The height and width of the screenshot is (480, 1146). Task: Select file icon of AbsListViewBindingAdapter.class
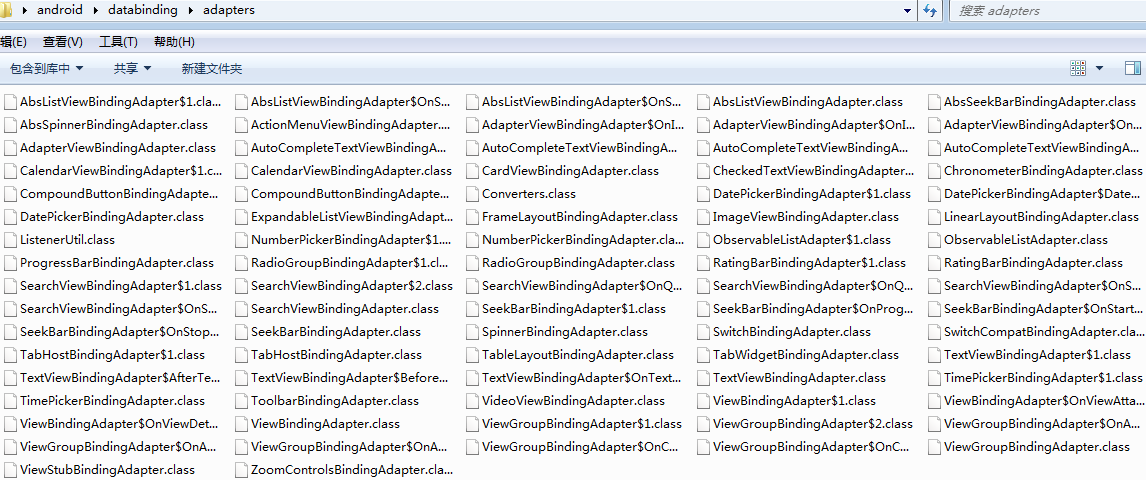coord(702,102)
